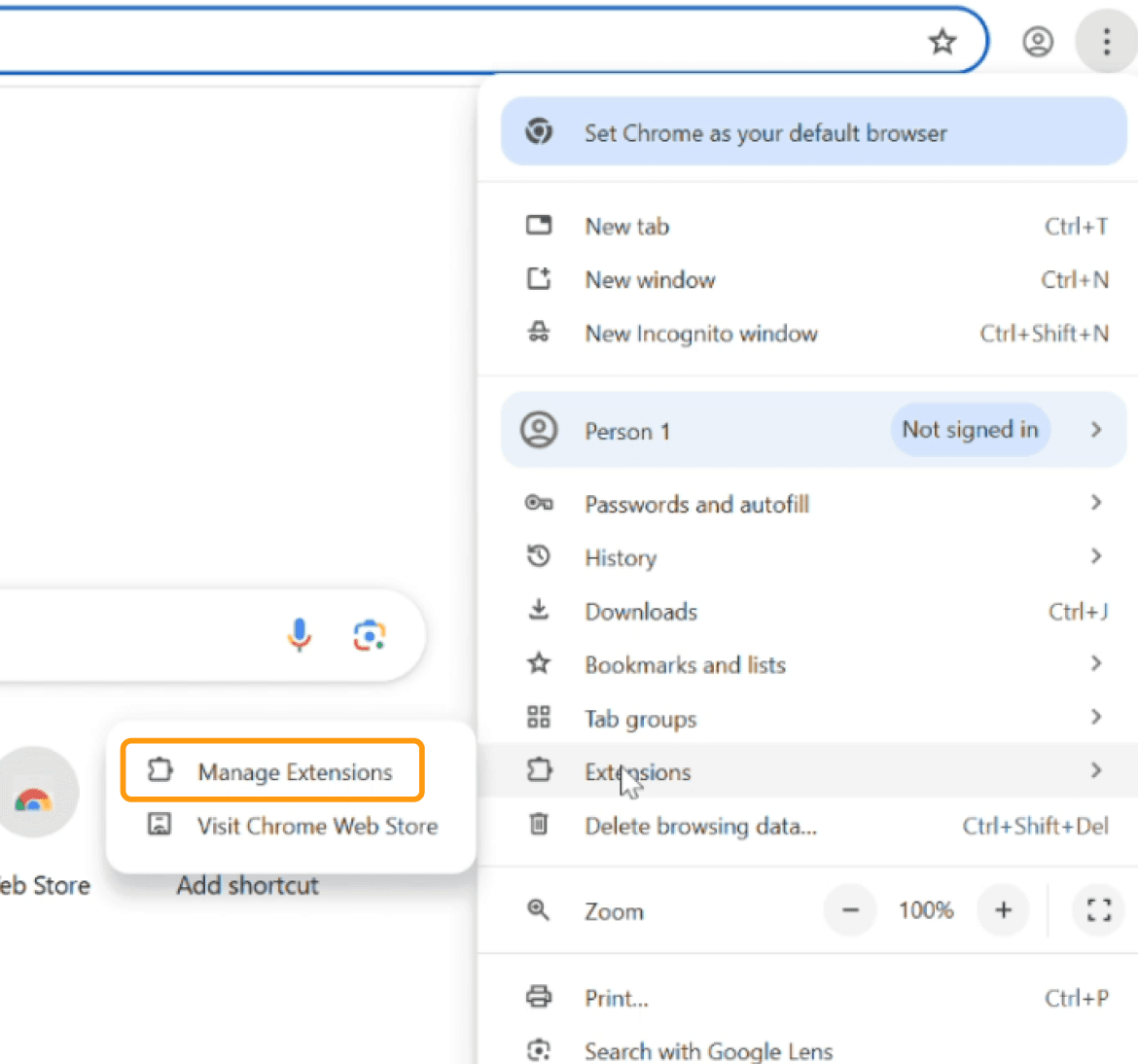Open Google Lens image search icon

pyautogui.click(x=369, y=636)
